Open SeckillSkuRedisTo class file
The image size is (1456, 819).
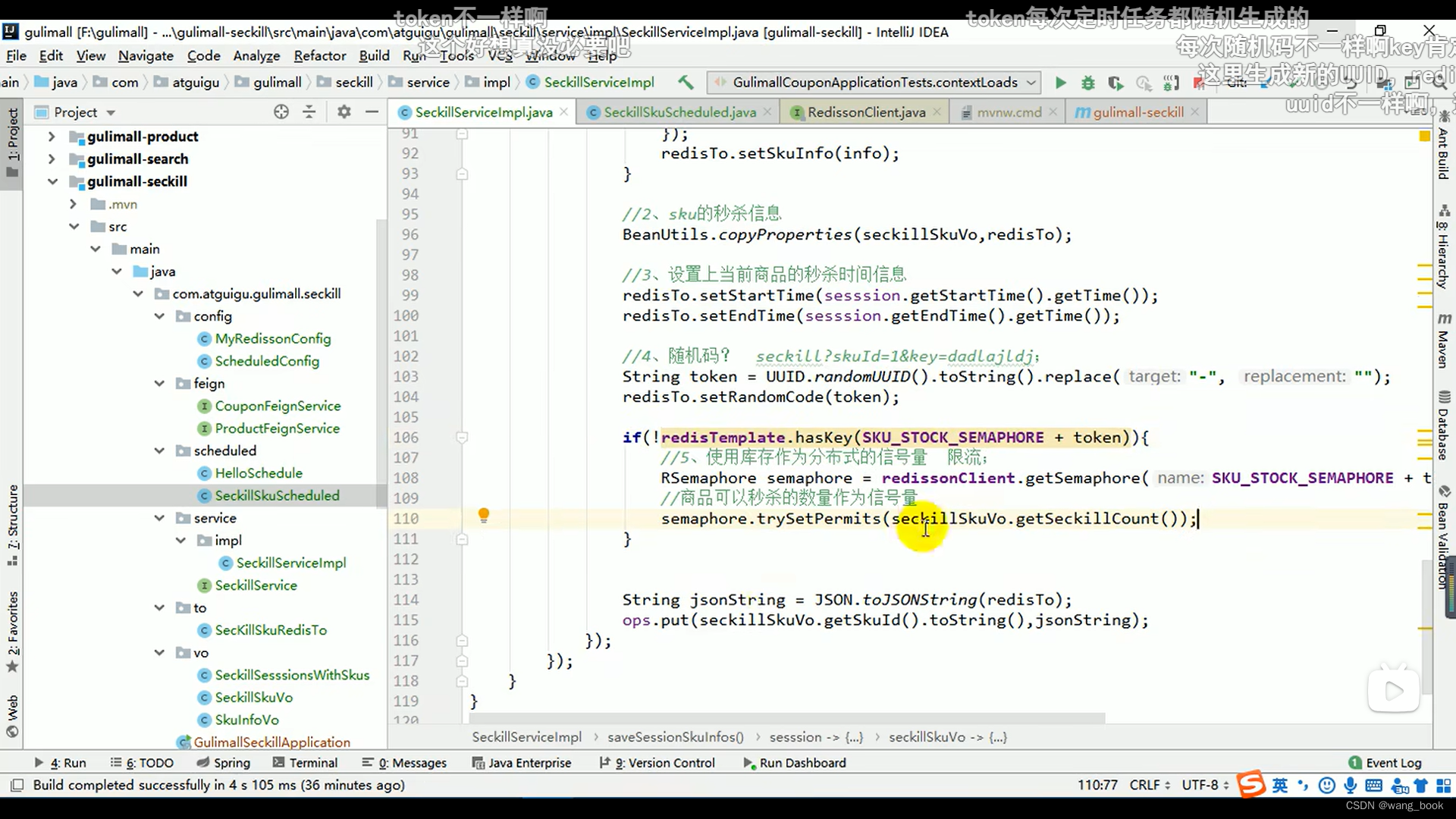[x=271, y=630]
